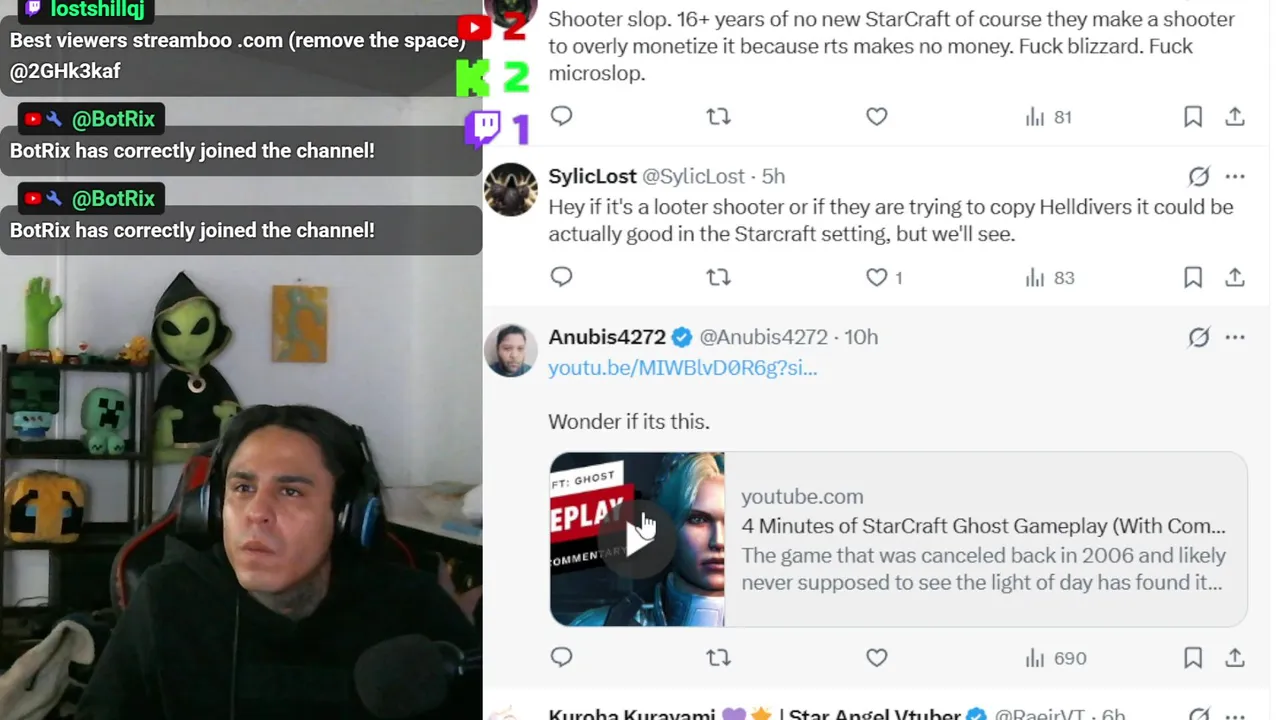Reply to SylicLost's tweet
The width and height of the screenshot is (1280, 720).
(x=562, y=277)
